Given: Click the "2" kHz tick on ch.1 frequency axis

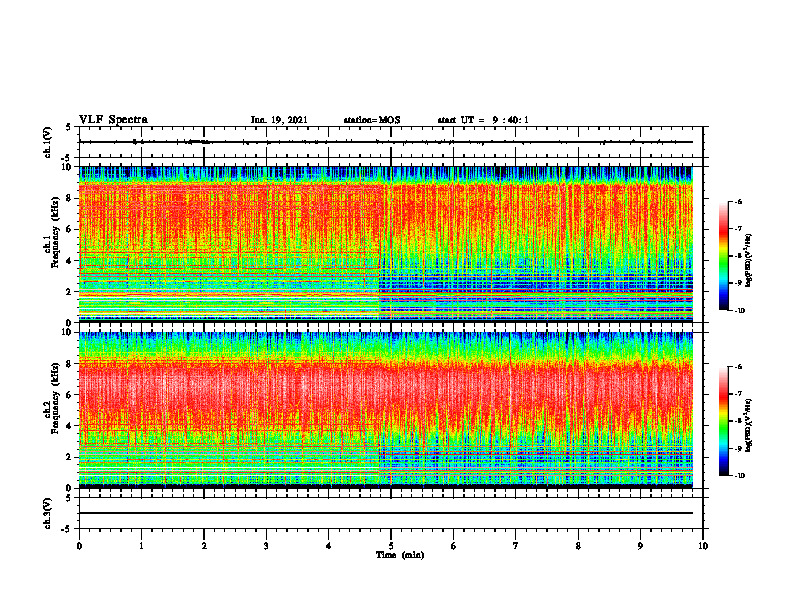Looking at the screenshot, I should (70, 291).
